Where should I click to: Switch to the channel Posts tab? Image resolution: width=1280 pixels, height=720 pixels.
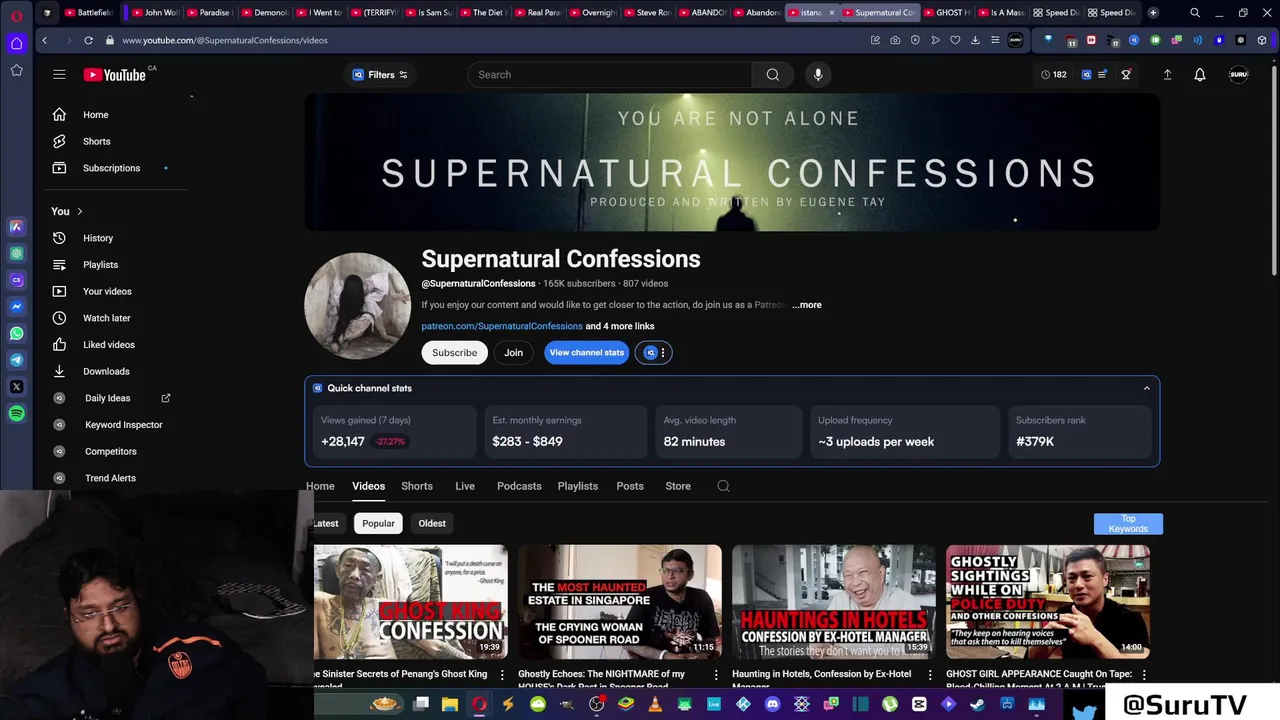[630, 486]
